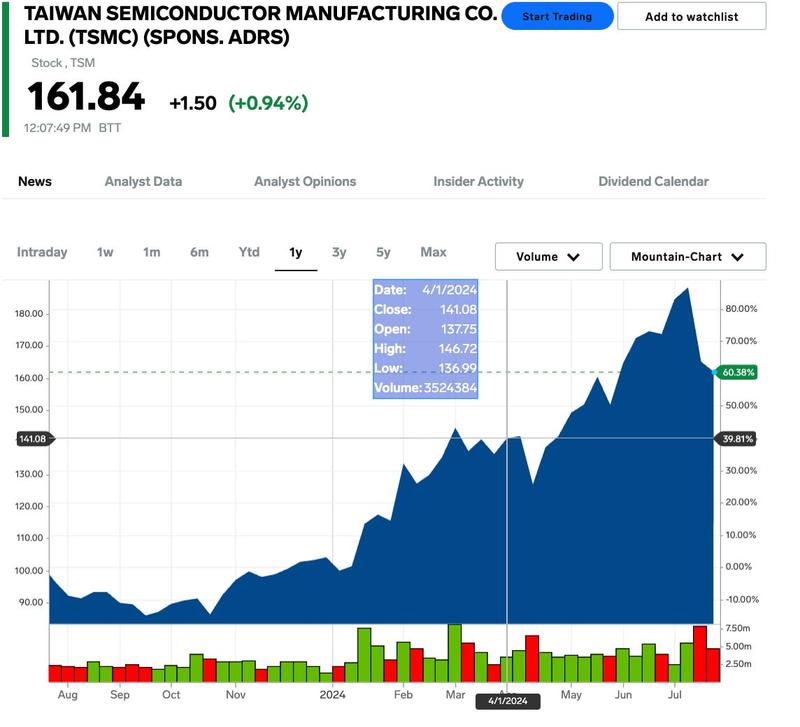Click the Open 137.75 tooltip value

pos(459,329)
